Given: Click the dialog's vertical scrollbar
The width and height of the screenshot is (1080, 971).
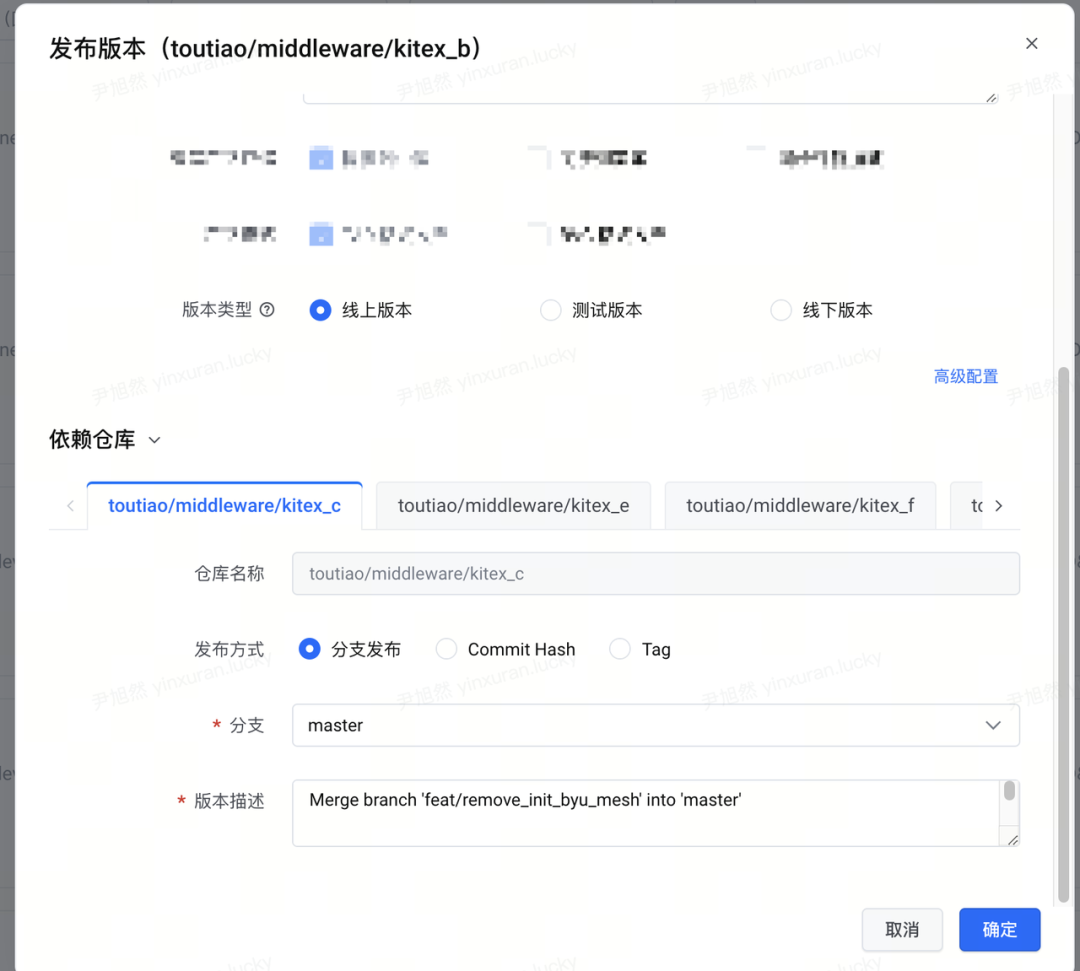Looking at the screenshot, I should (x=1063, y=634).
